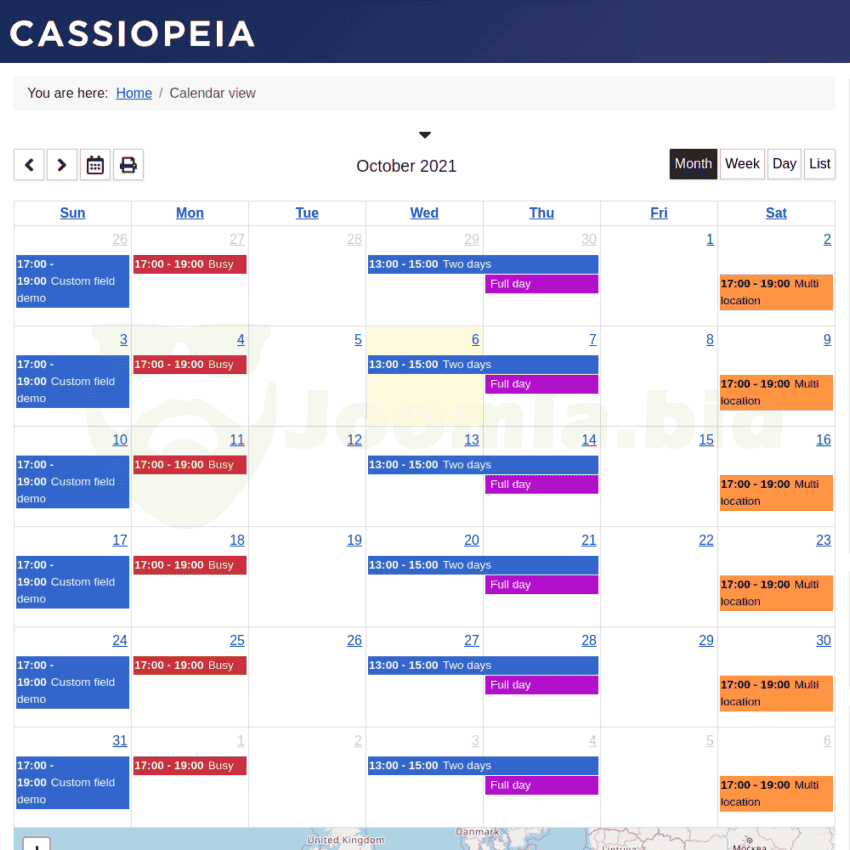Open the Home breadcrumb link
The height and width of the screenshot is (850, 850).
point(134,93)
